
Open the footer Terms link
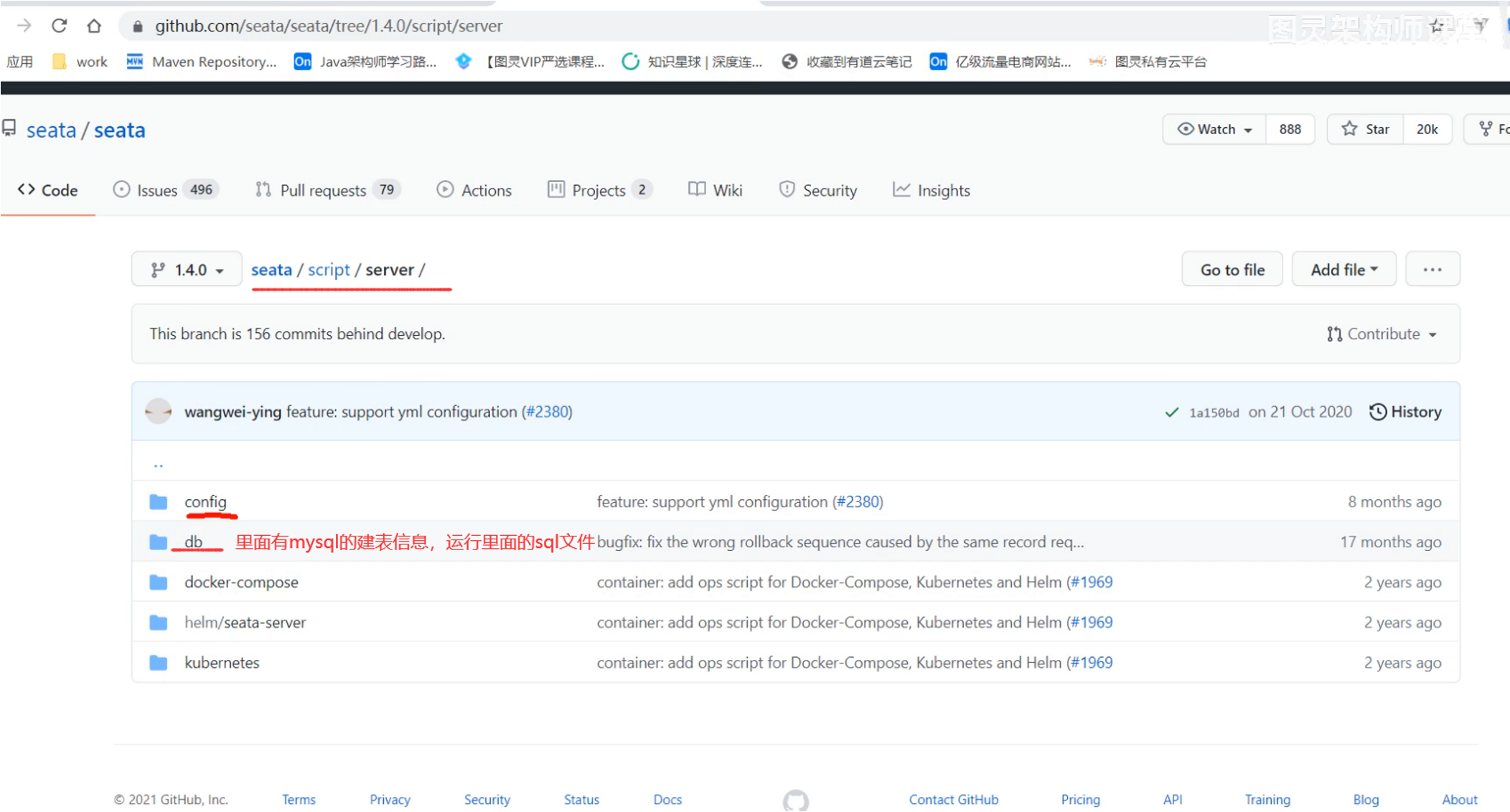pyautogui.click(x=299, y=800)
